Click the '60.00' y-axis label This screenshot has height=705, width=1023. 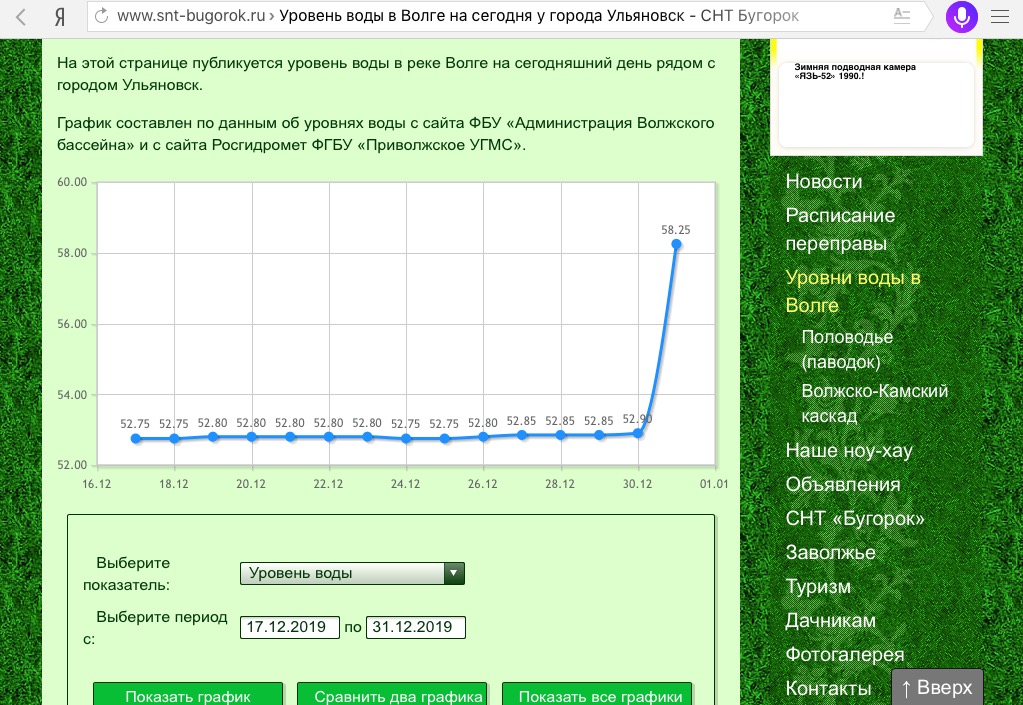tap(72, 182)
